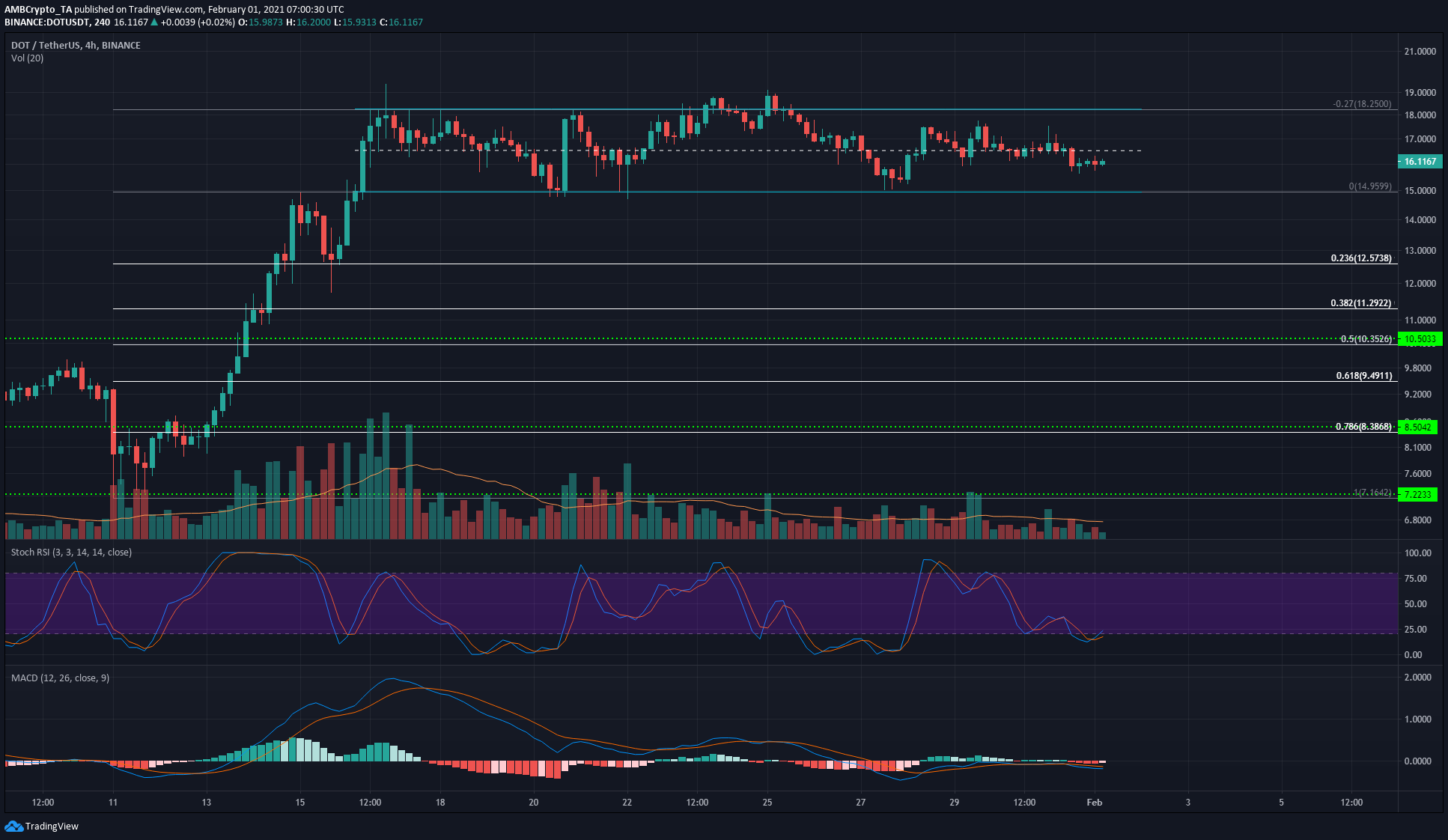
Task: Click the DOT / TetherUS, 4h, BINANCE title
Action: coord(76,45)
